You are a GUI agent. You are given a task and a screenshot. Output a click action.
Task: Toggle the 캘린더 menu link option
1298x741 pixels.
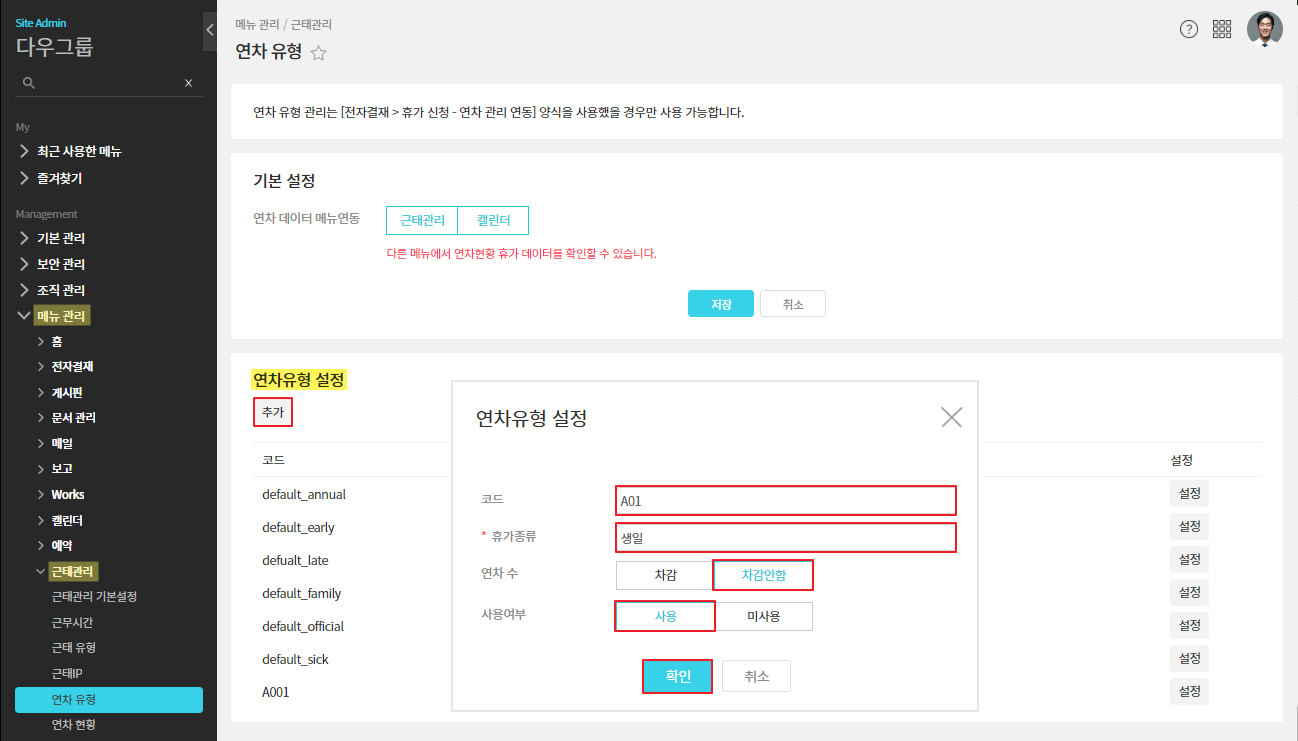pyautogui.click(x=493, y=220)
